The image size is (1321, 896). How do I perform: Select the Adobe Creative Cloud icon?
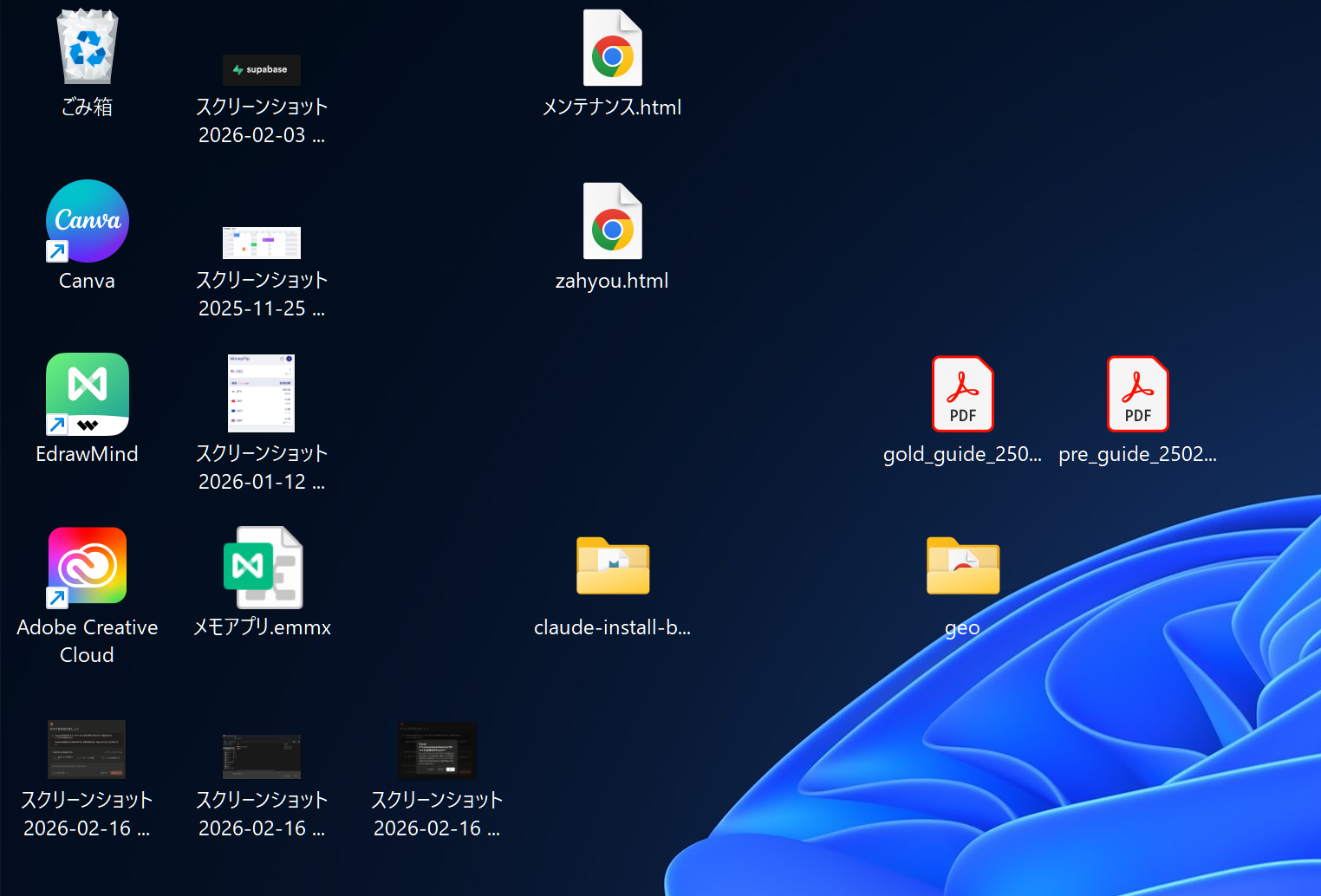tap(87, 566)
